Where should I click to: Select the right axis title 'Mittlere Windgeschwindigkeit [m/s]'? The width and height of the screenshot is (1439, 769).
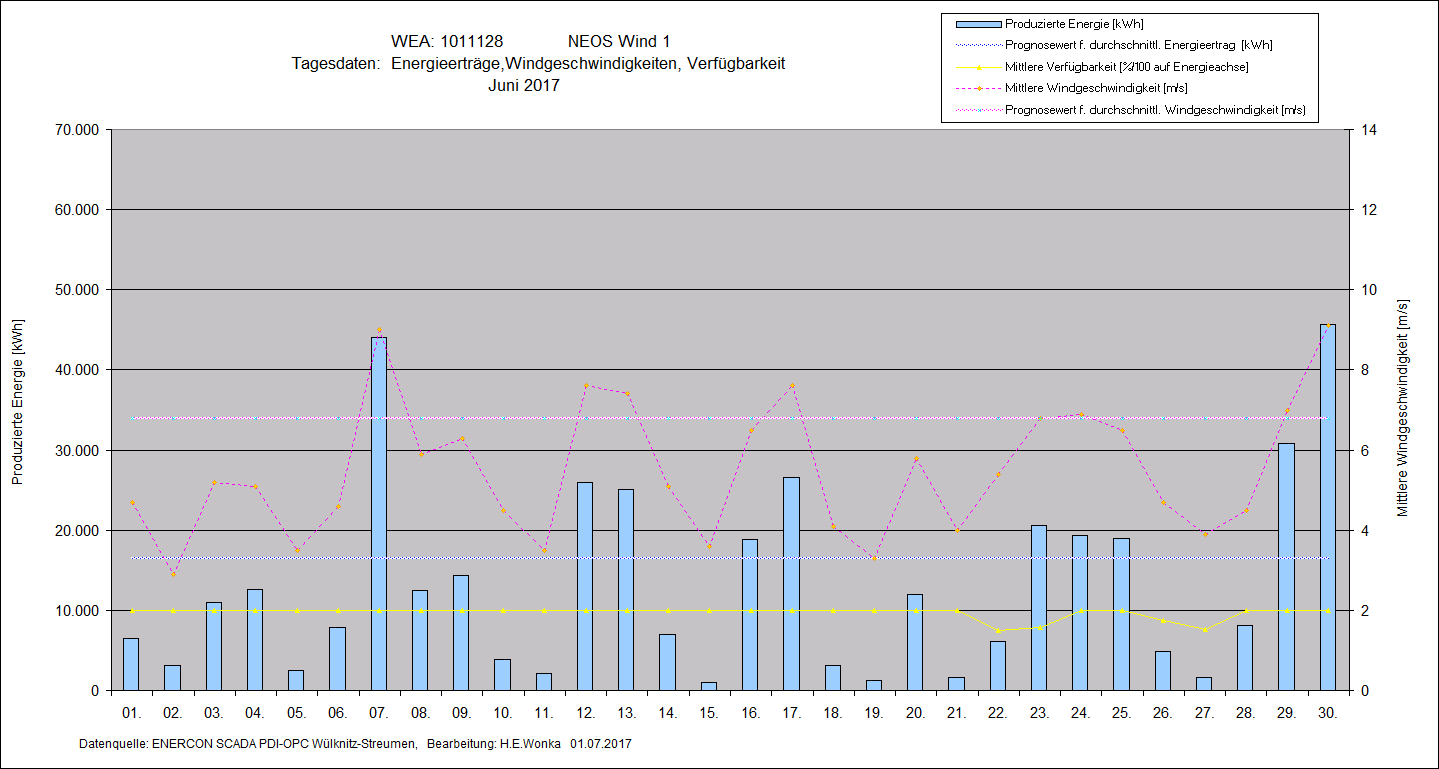tap(1403, 408)
